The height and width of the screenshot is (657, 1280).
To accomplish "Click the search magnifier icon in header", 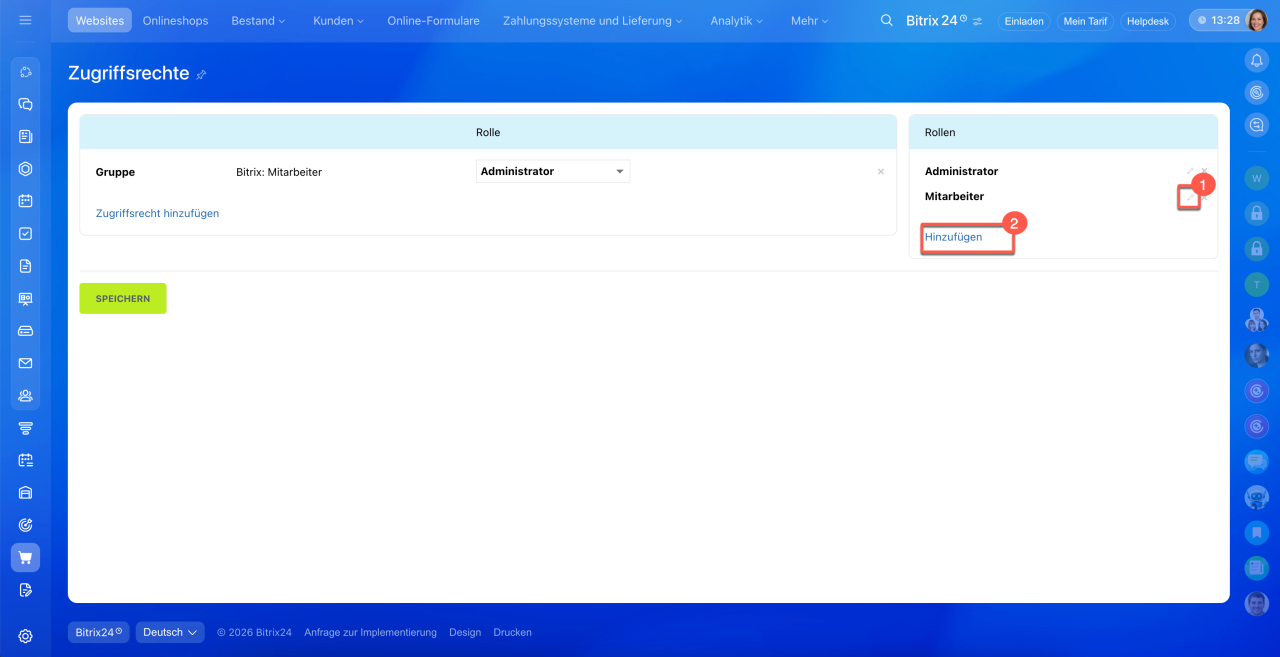I will click(x=886, y=20).
